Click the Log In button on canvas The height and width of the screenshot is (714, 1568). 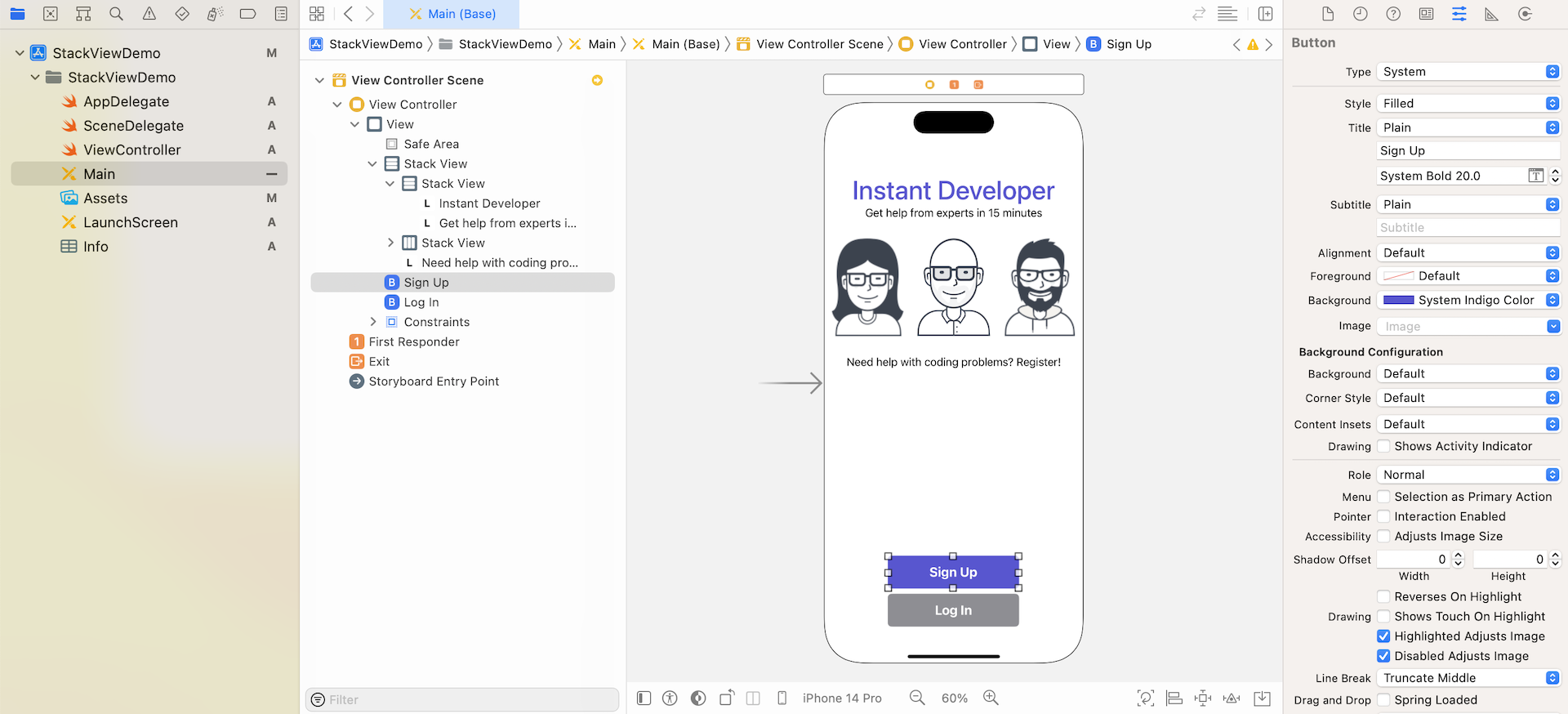[952, 610]
